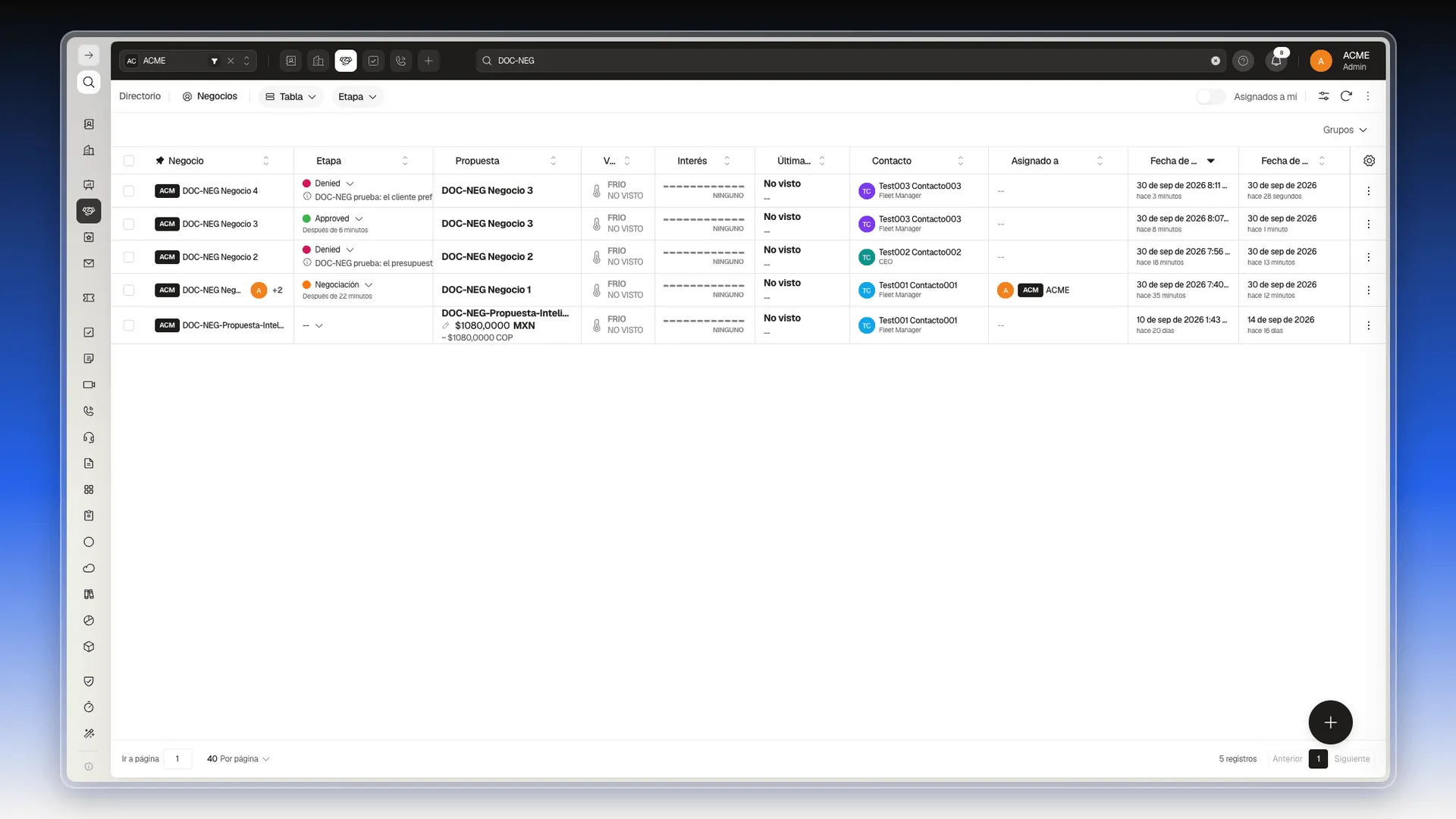Click the floating add new deal button

(x=1330, y=722)
